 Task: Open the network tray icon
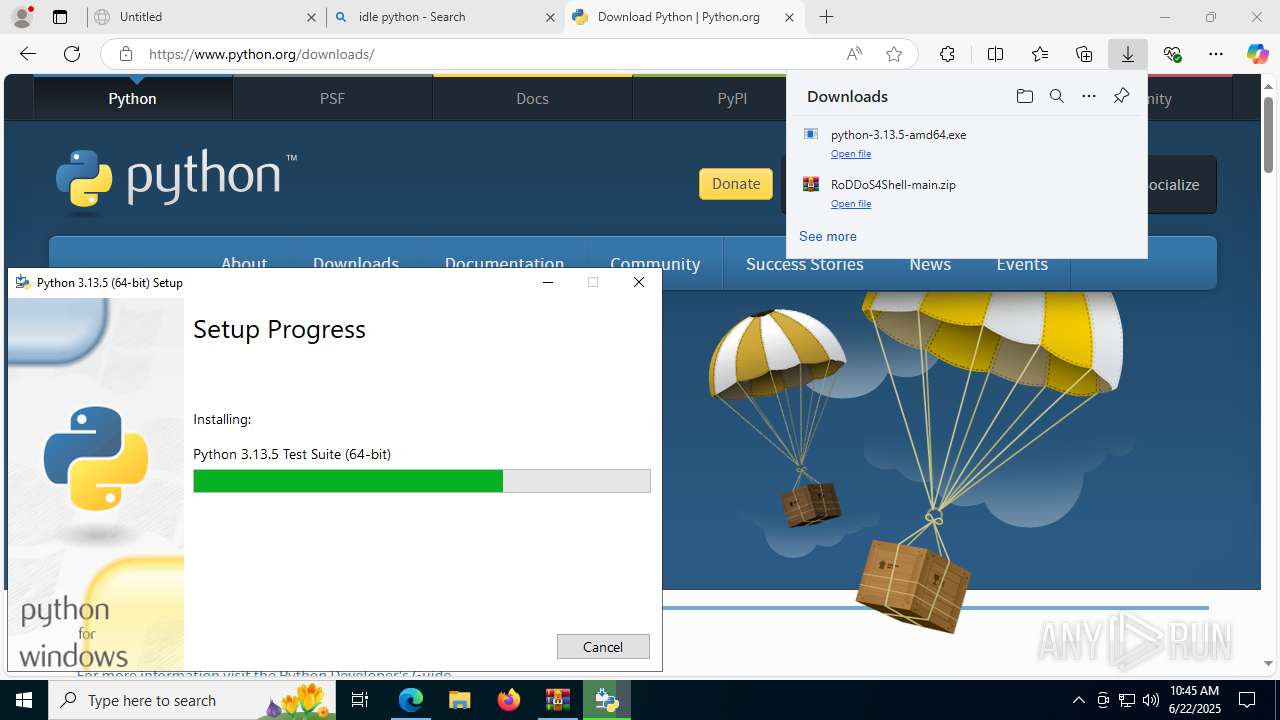1126,700
